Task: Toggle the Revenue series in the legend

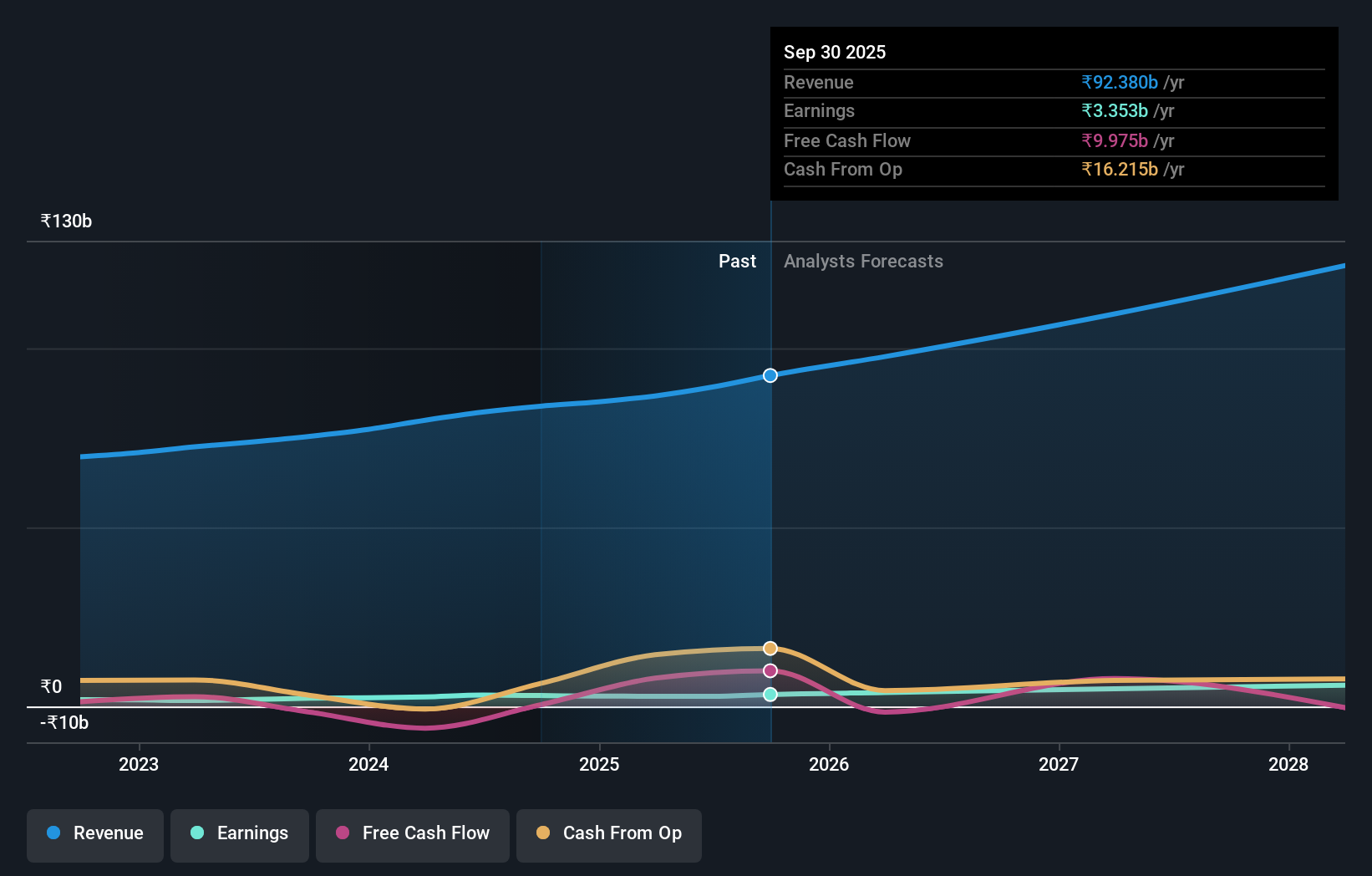Action: (94, 834)
